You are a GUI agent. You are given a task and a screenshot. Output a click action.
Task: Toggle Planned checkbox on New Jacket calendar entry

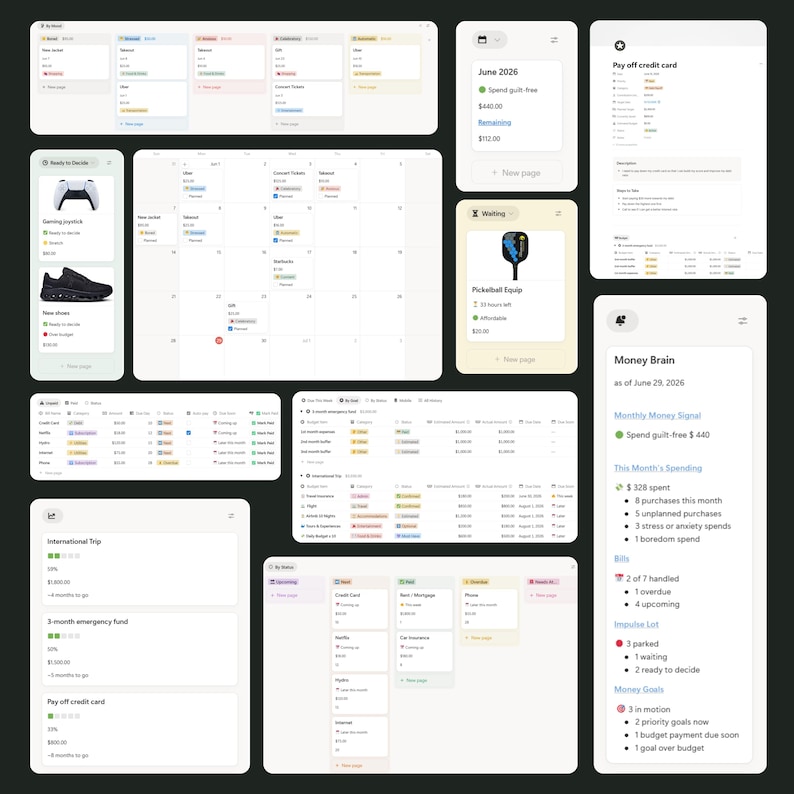pyautogui.click(x=140, y=241)
